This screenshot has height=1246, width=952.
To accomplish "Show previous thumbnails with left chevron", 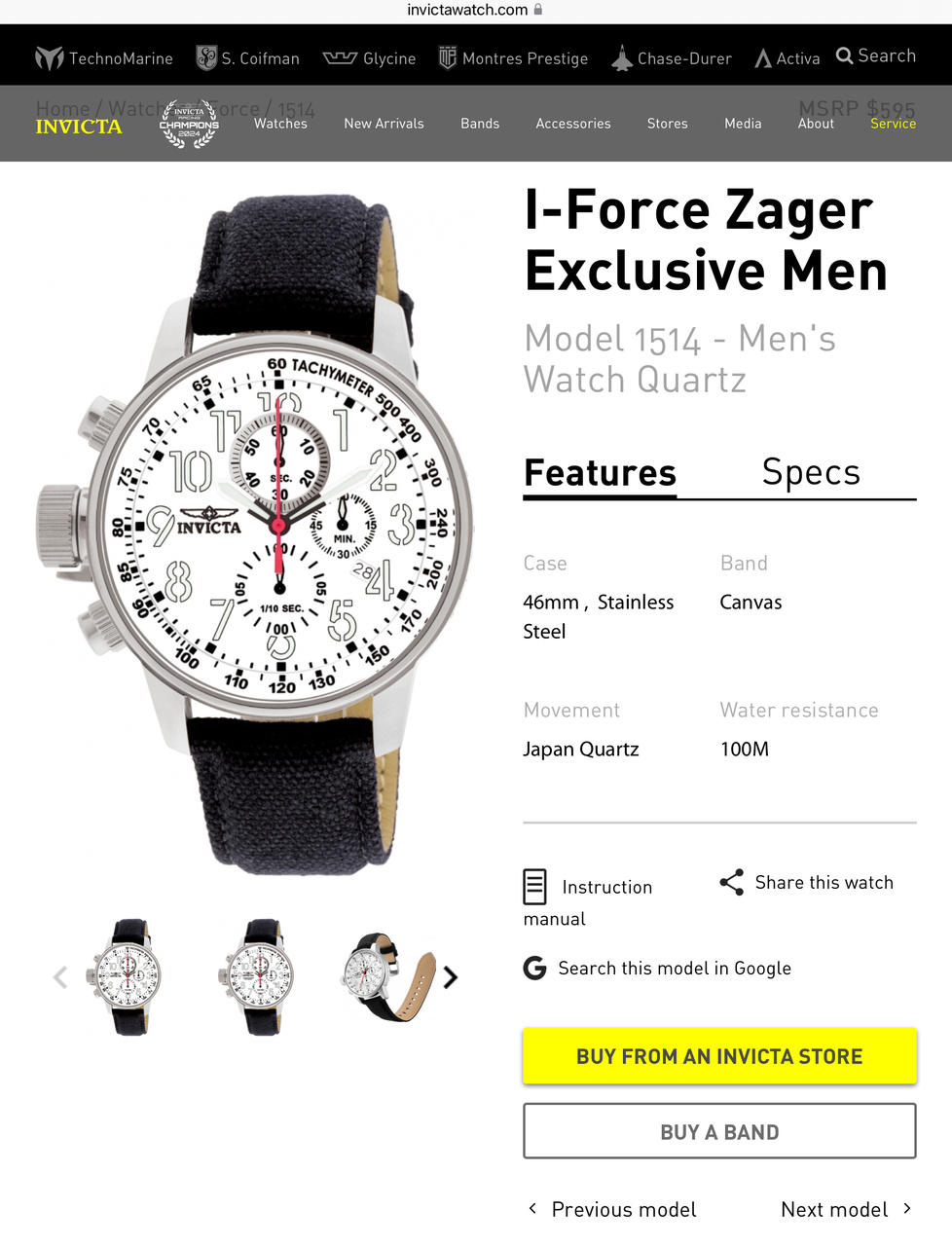I will pos(60,977).
